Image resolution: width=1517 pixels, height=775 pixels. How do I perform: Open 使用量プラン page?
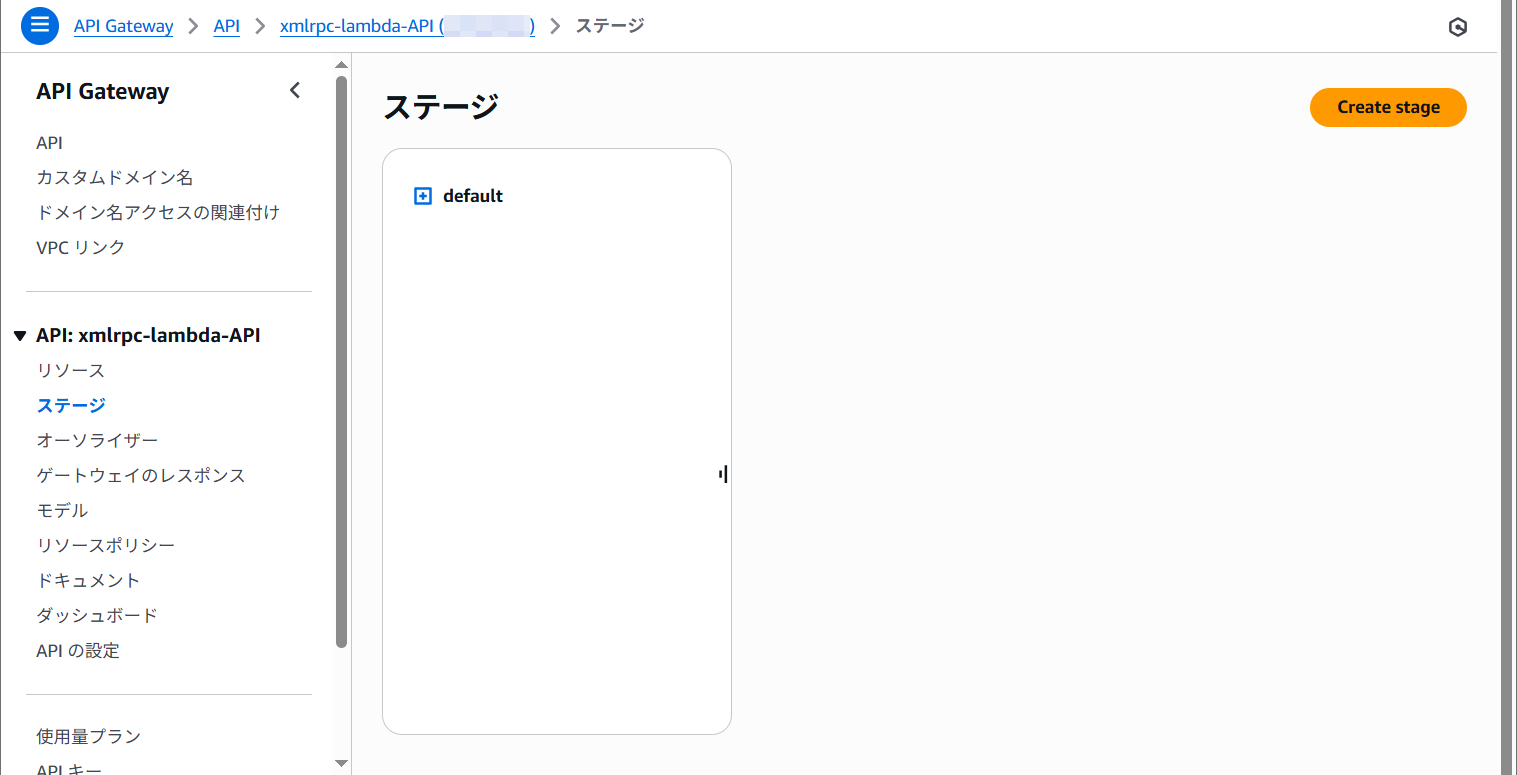click(x=88, y=737)
